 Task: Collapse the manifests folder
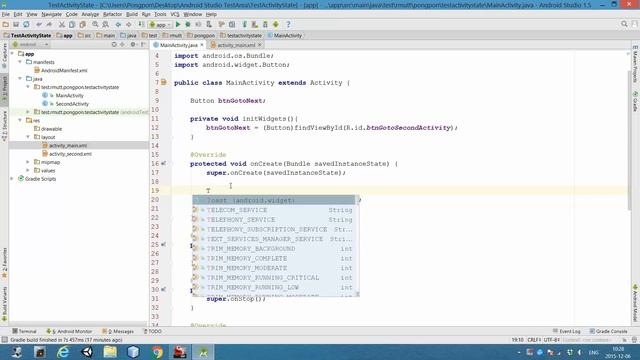(20, 62)
